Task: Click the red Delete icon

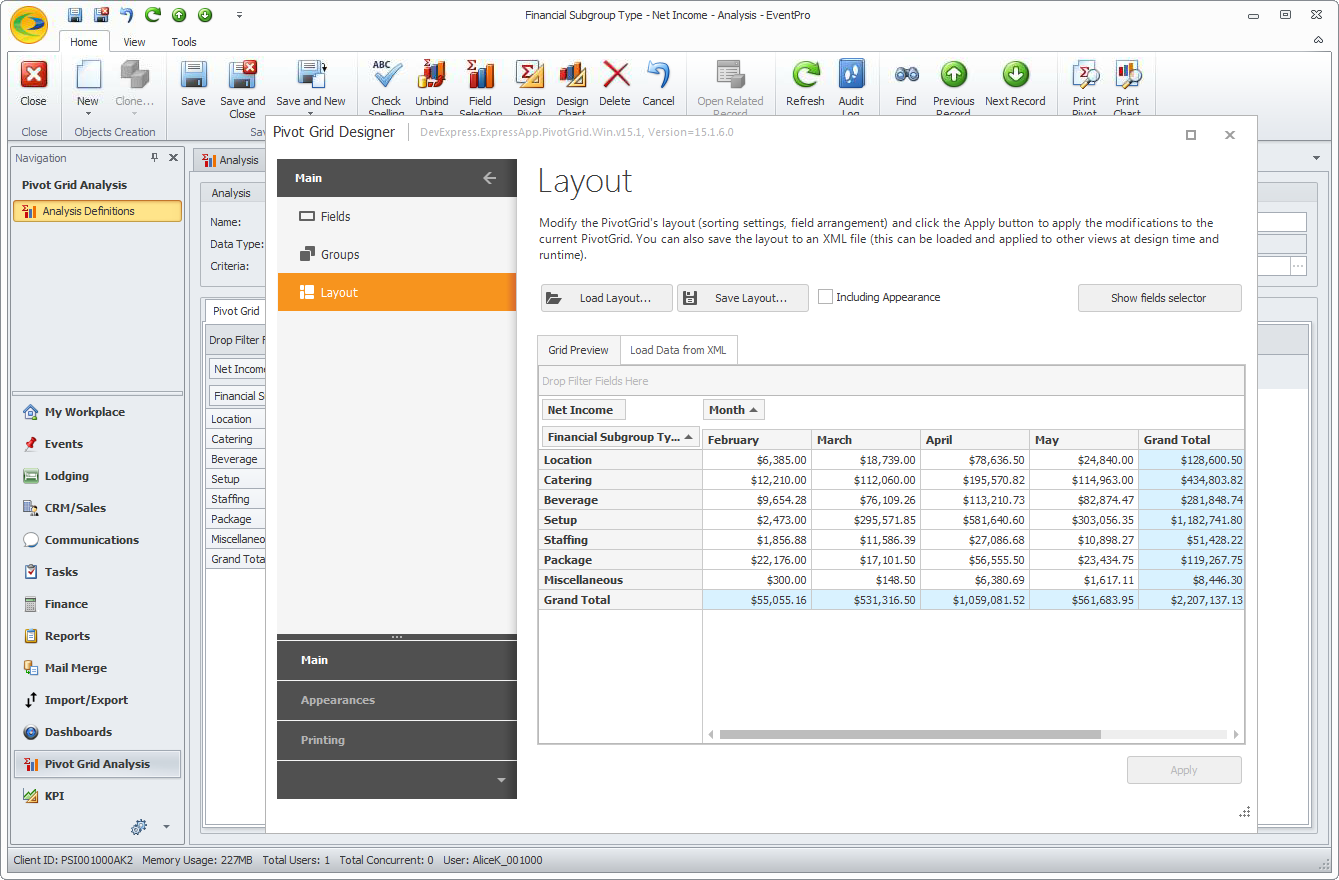Action: pos(616,76)
